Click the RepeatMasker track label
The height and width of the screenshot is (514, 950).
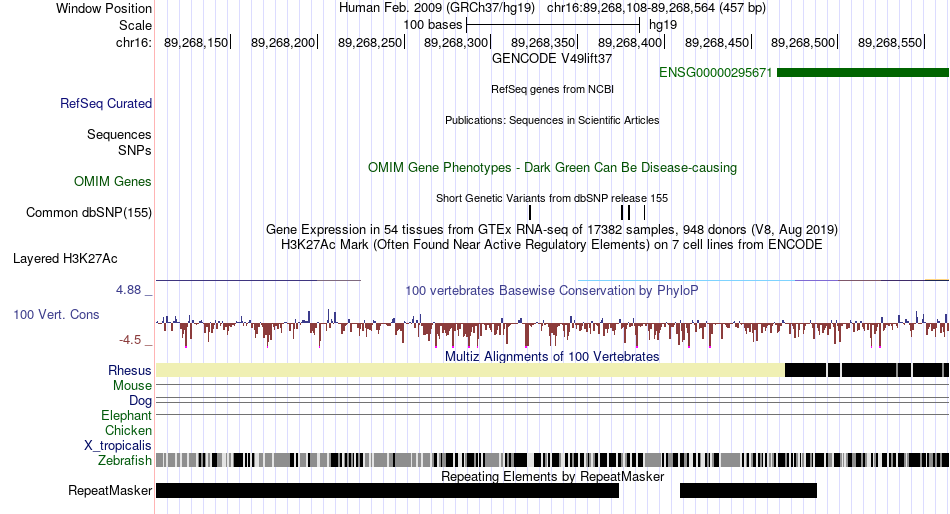pos(110,490)
